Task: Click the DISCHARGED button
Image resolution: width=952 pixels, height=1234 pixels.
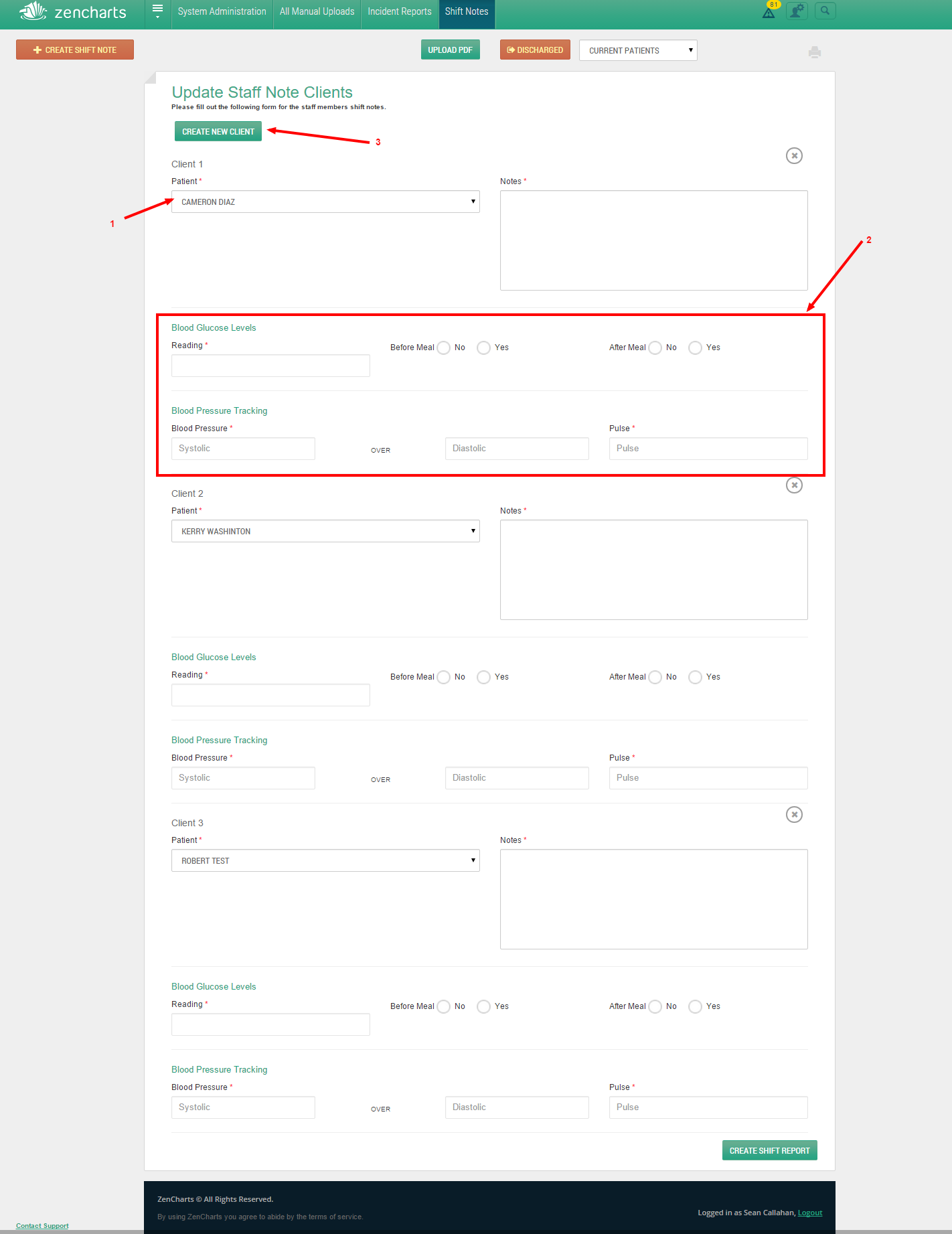Action: (x=535, y=50)
